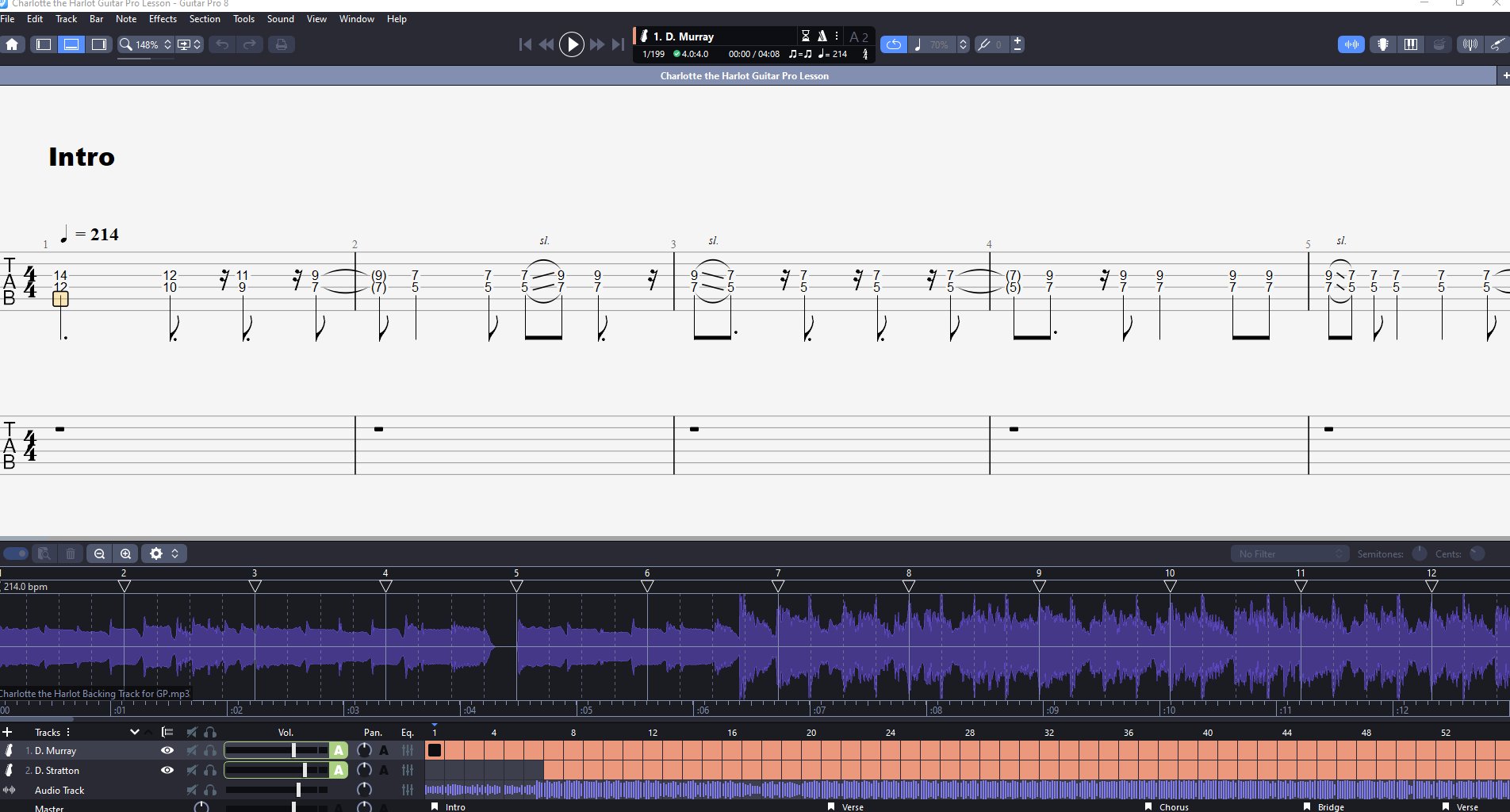This screenshot has height=812, width=1510.
Task: Click the Redo arrow icon
Action: 250,44
